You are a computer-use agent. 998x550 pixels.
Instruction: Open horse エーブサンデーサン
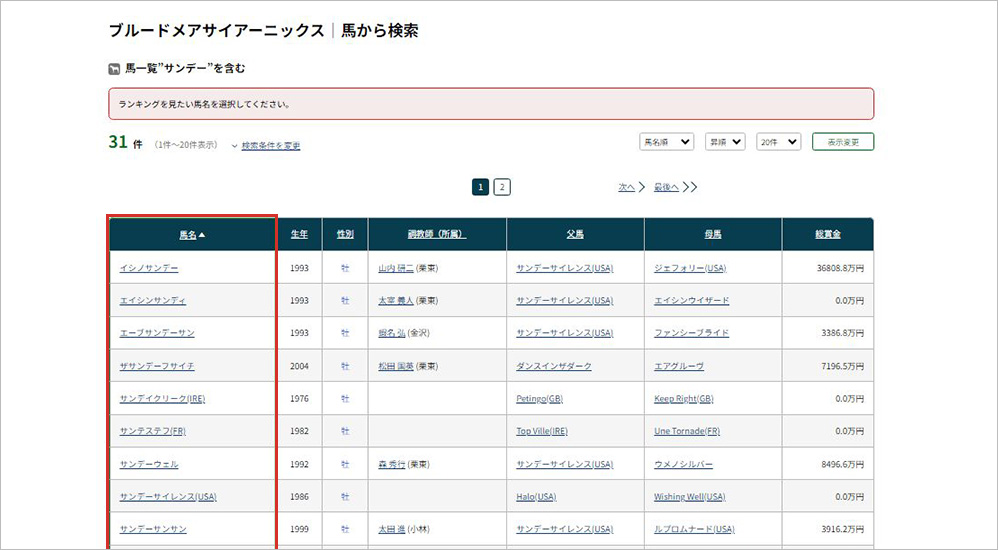tap(157, 333)
